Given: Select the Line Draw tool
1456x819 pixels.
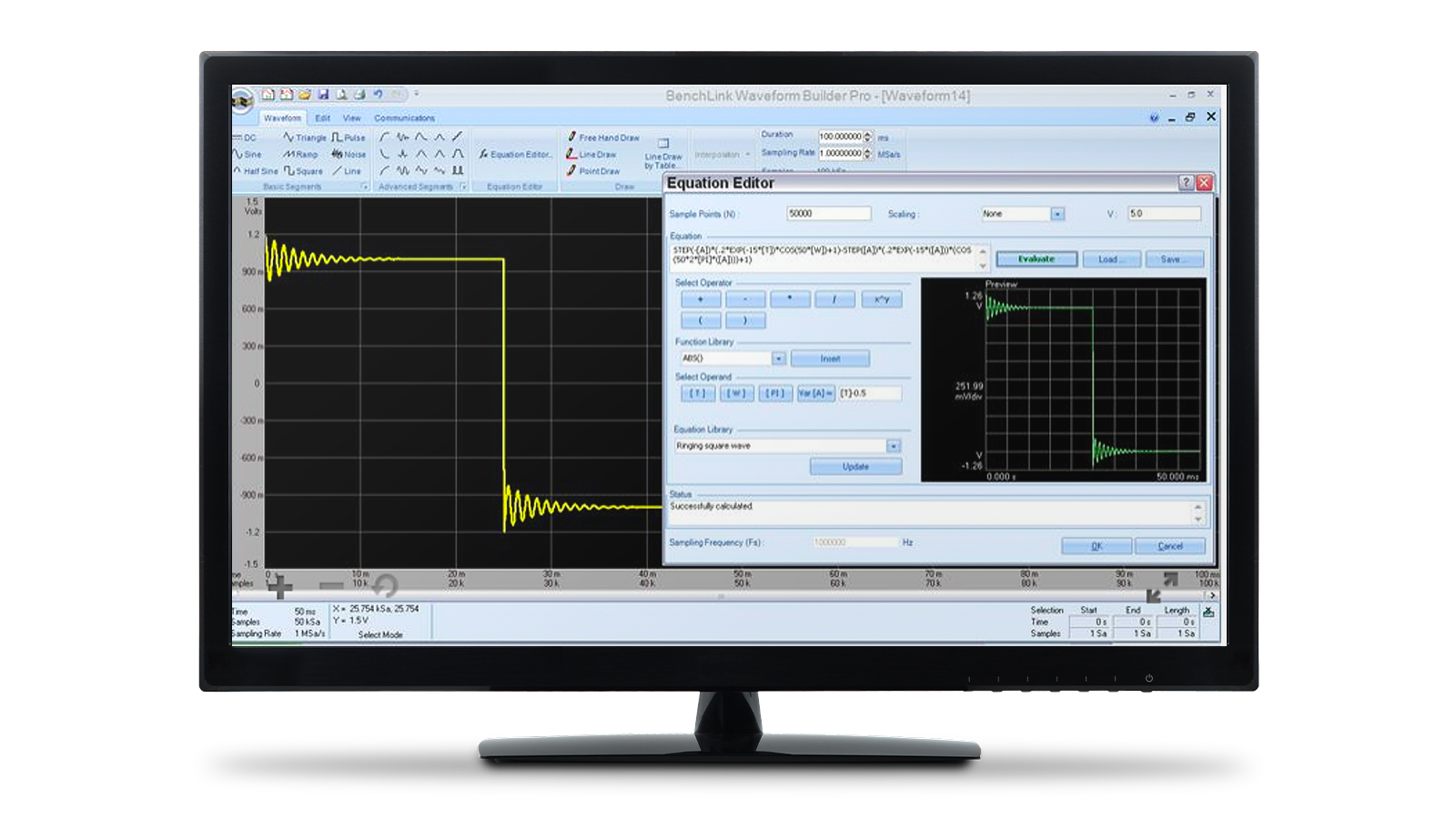Looking at the screenshot, I should 591,155.
